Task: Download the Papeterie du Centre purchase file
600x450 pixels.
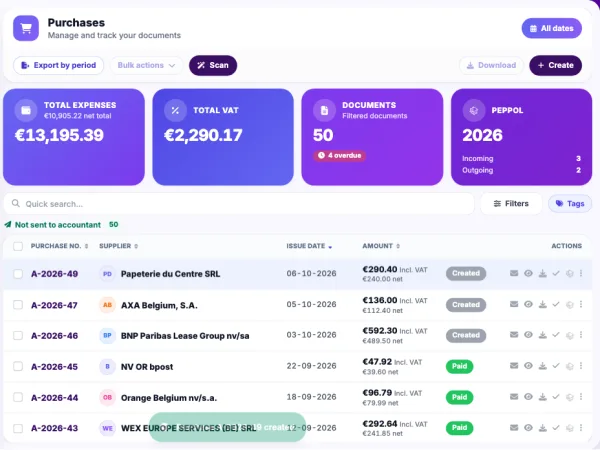Action: coord(543,273)
